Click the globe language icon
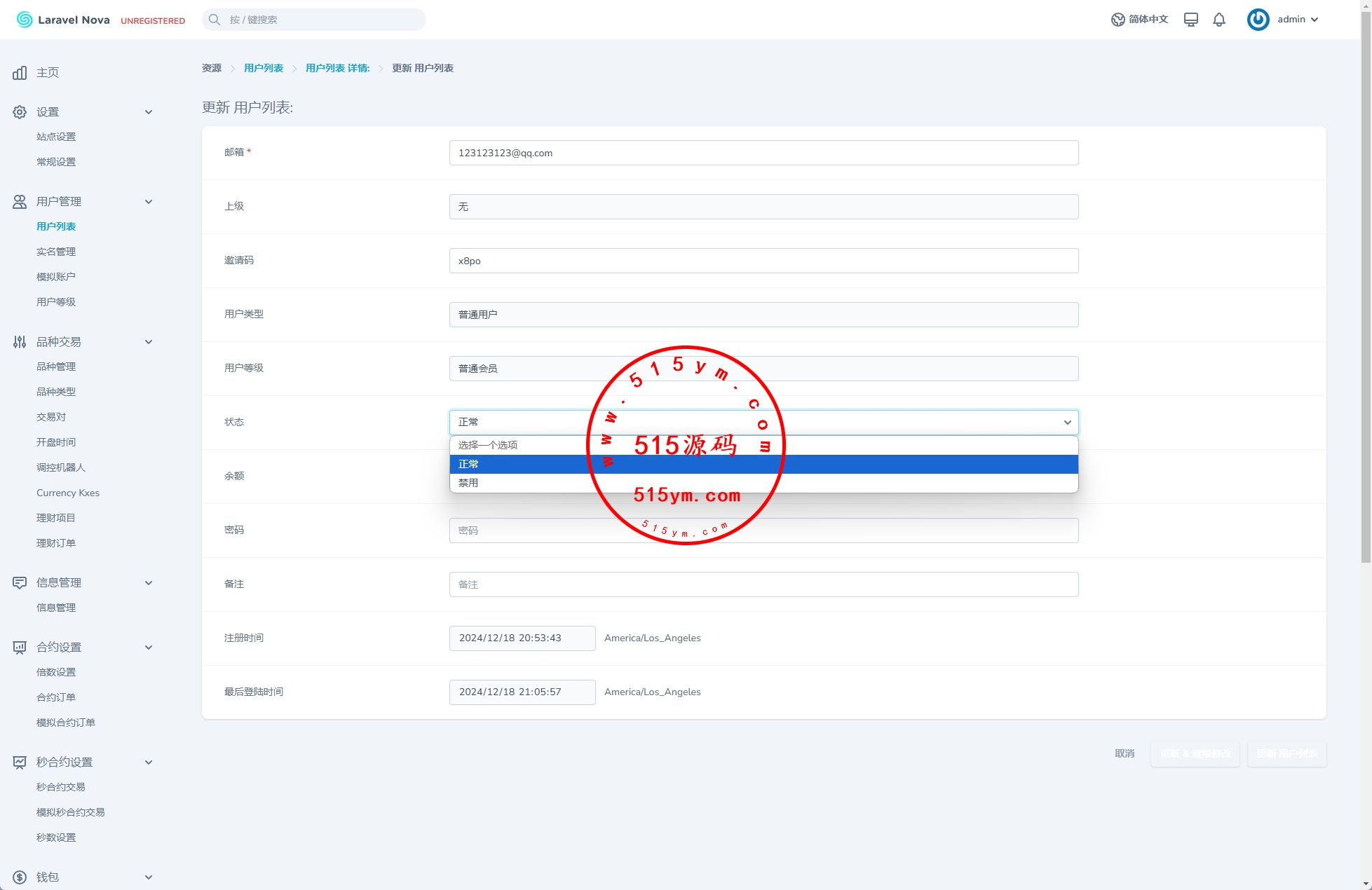 click(1118, 20)
